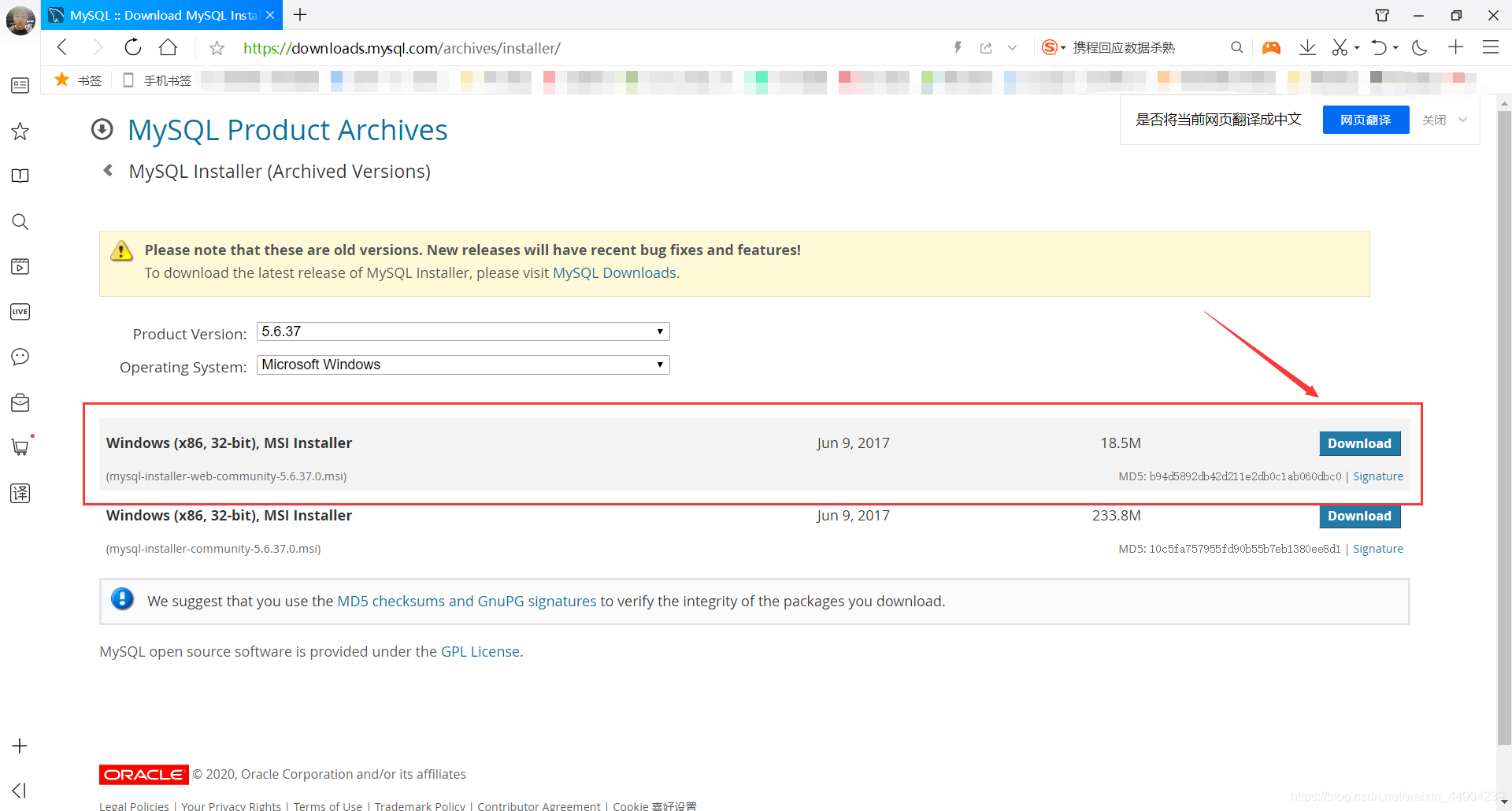This screenshot has height=811, width=1512.
Task: Expand the address bar dropdown chevron
Action: [x=1012, y=48]
